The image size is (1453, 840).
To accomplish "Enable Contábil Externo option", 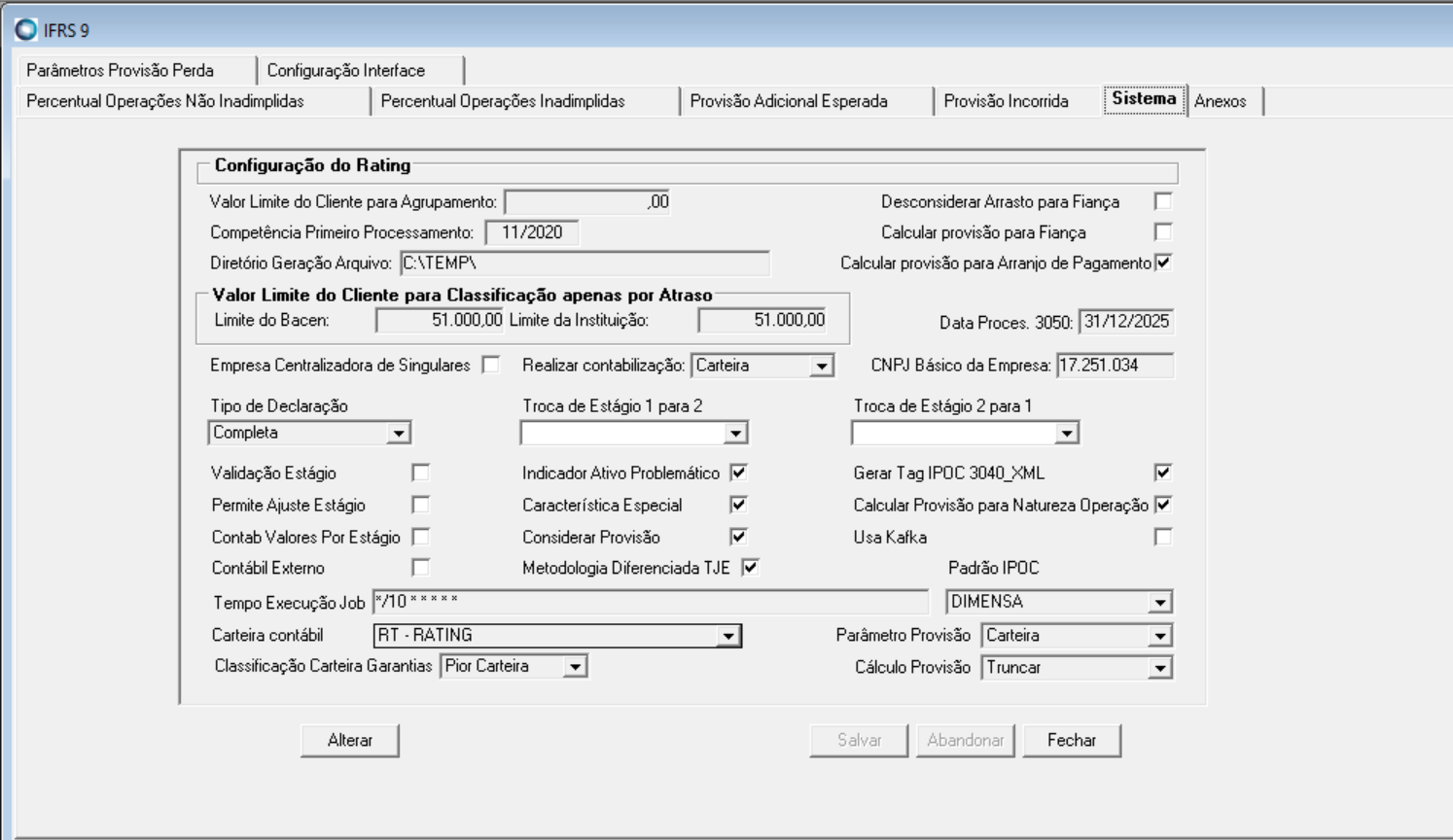I will point(420,567).
